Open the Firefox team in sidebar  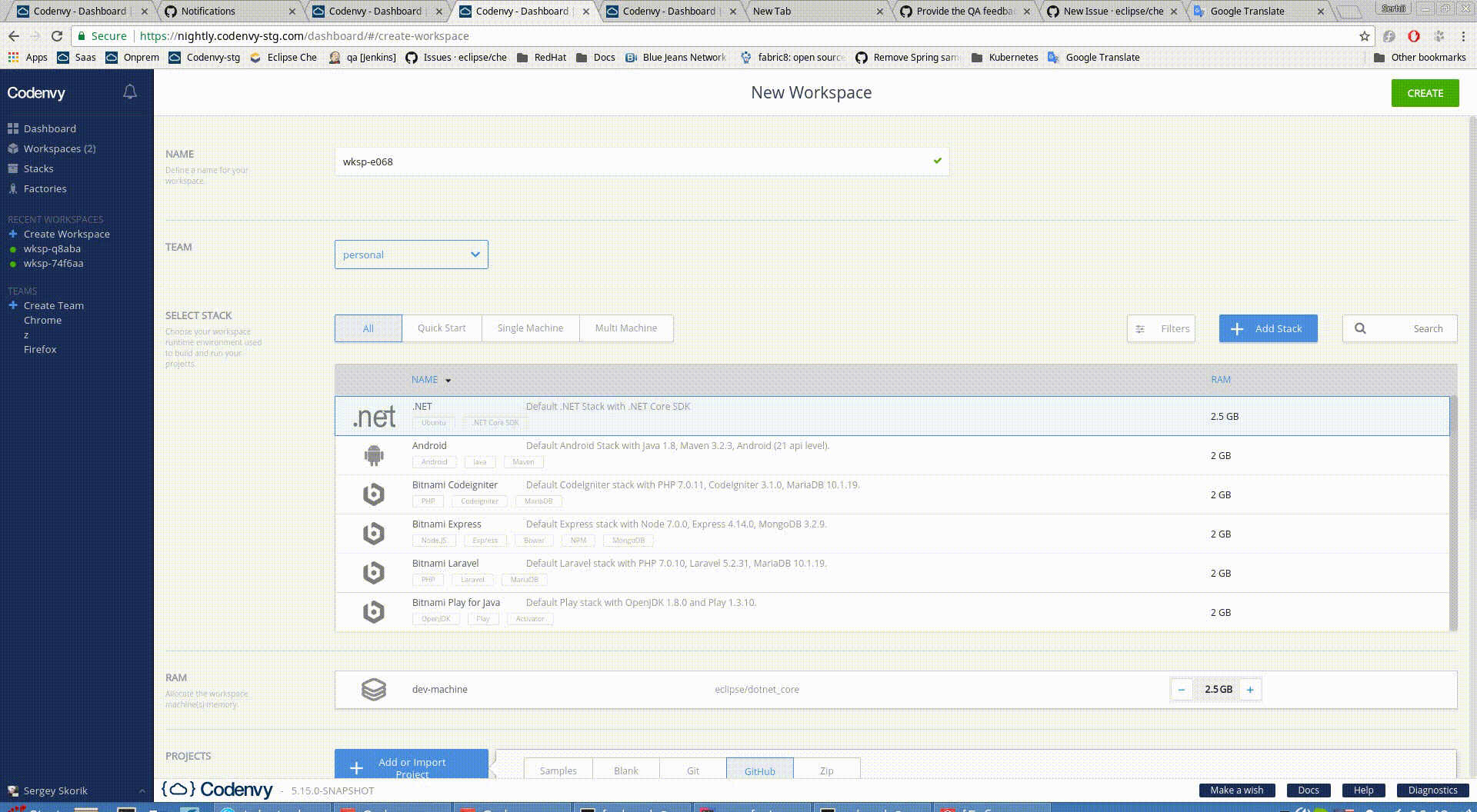click(40, 349)
